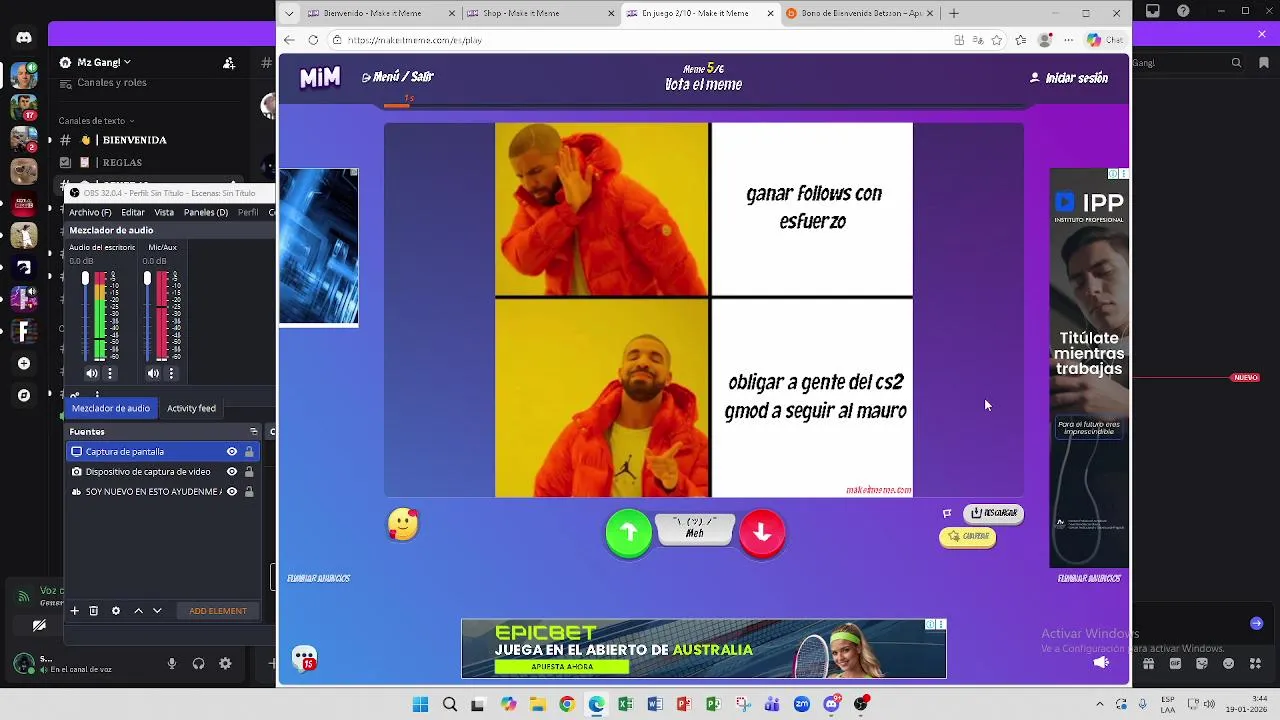
Task: Lock Captura de pantalla source
Action: pyautogui.click(x=249, y=452)
